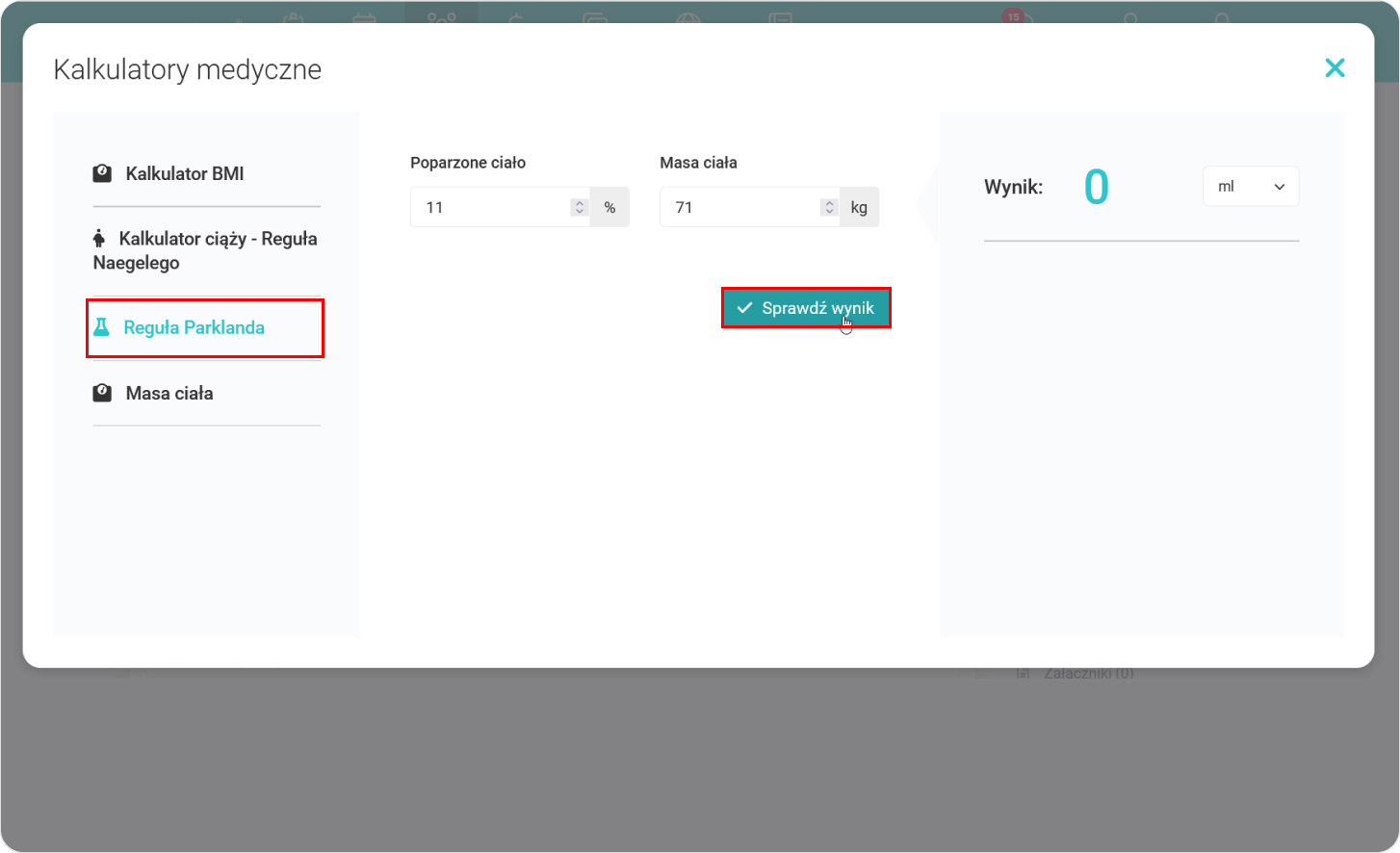Image resolution: width=1400 pixels, height=853 pixels.
Task: Open the ml unit dropdown
Action: (1251, 187)
